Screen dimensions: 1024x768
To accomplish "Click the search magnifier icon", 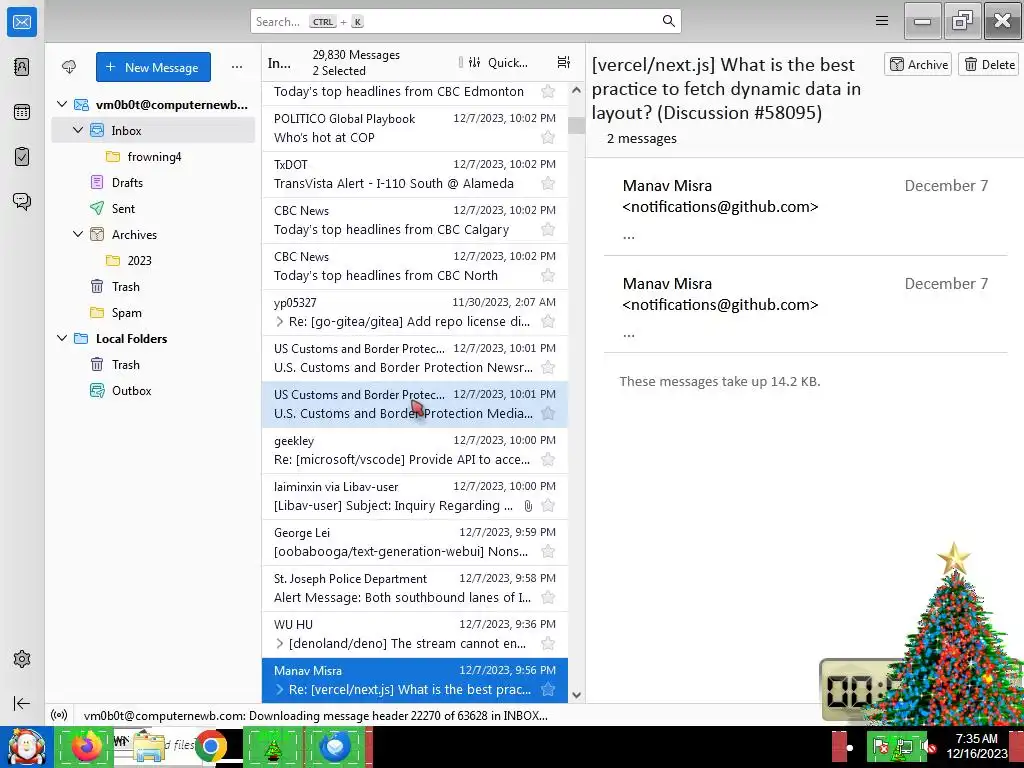I will (x=668, y=21).
